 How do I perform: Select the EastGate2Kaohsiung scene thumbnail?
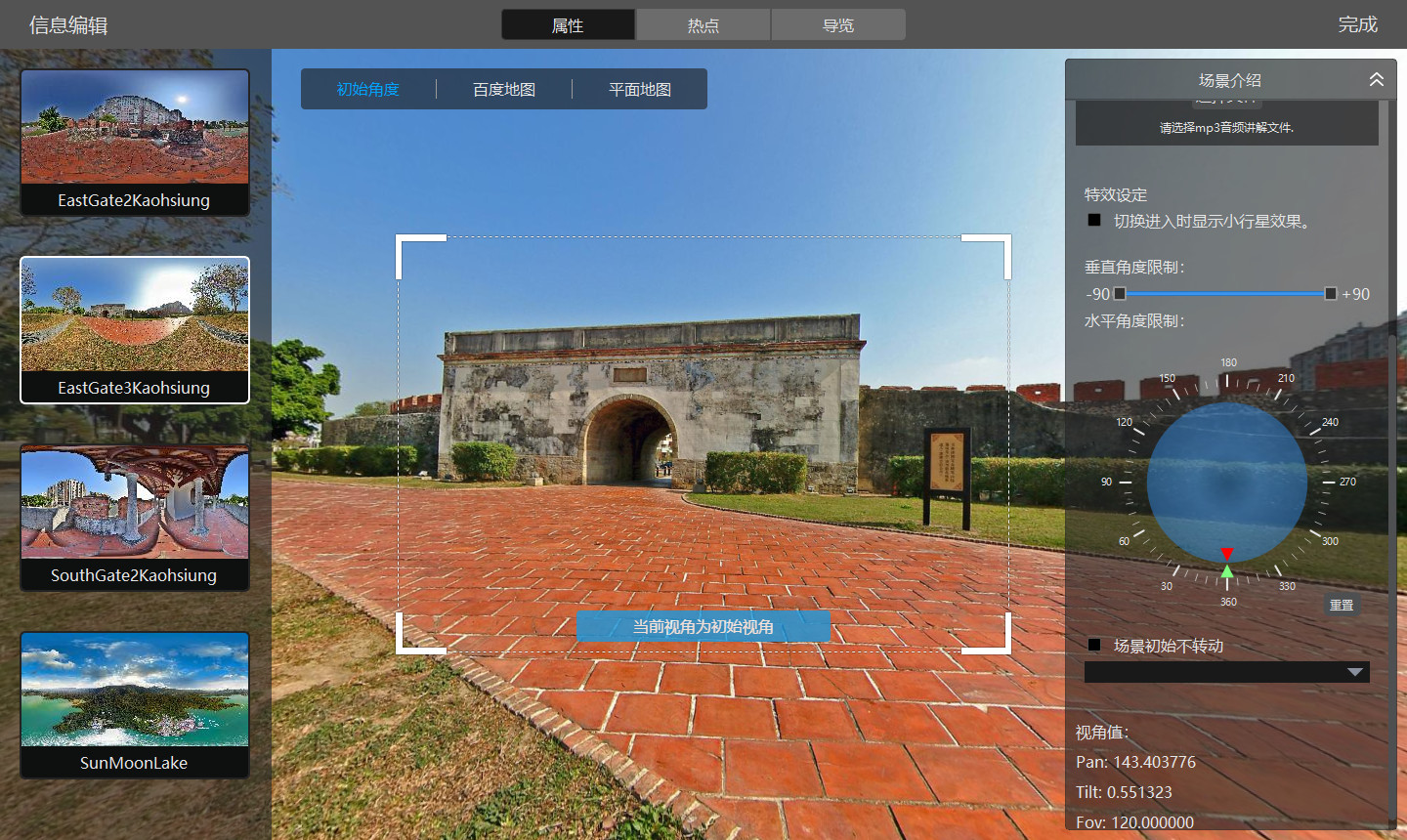click(135, 142)
